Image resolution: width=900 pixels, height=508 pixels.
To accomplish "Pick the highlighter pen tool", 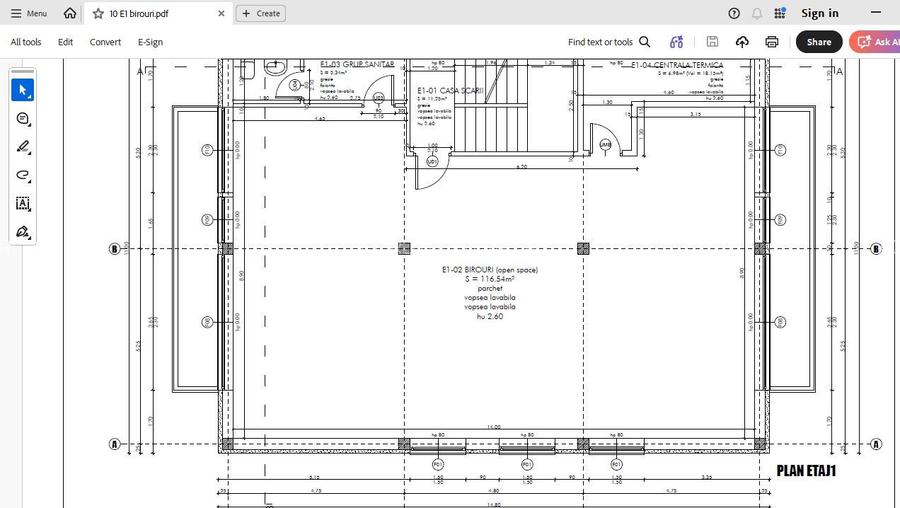I will click(x=22, y=147).
